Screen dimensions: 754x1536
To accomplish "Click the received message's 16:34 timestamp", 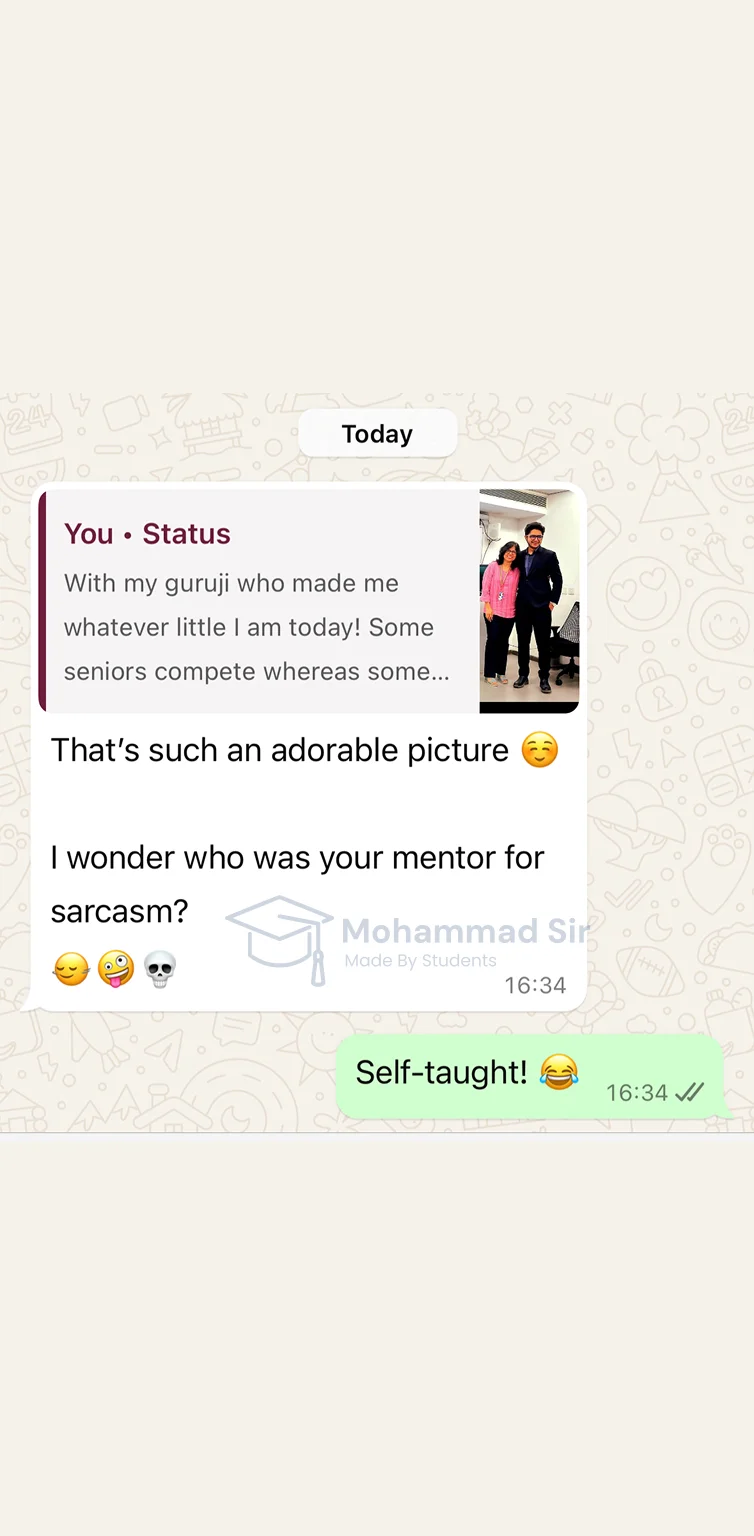I will (535, 986).
